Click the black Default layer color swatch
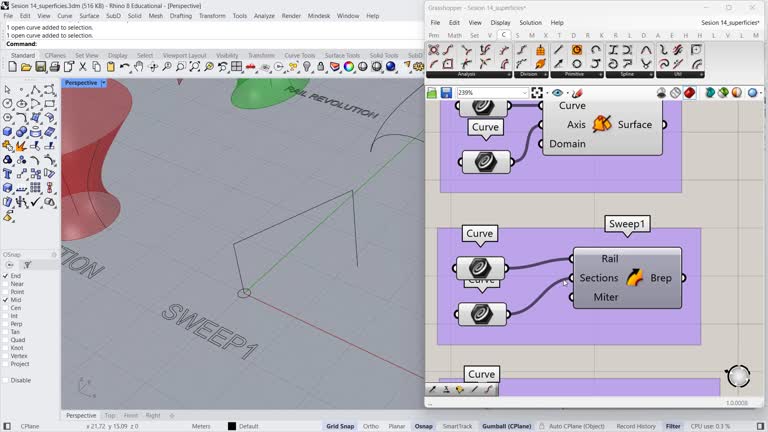768x432 pixels. coord(232,426)
